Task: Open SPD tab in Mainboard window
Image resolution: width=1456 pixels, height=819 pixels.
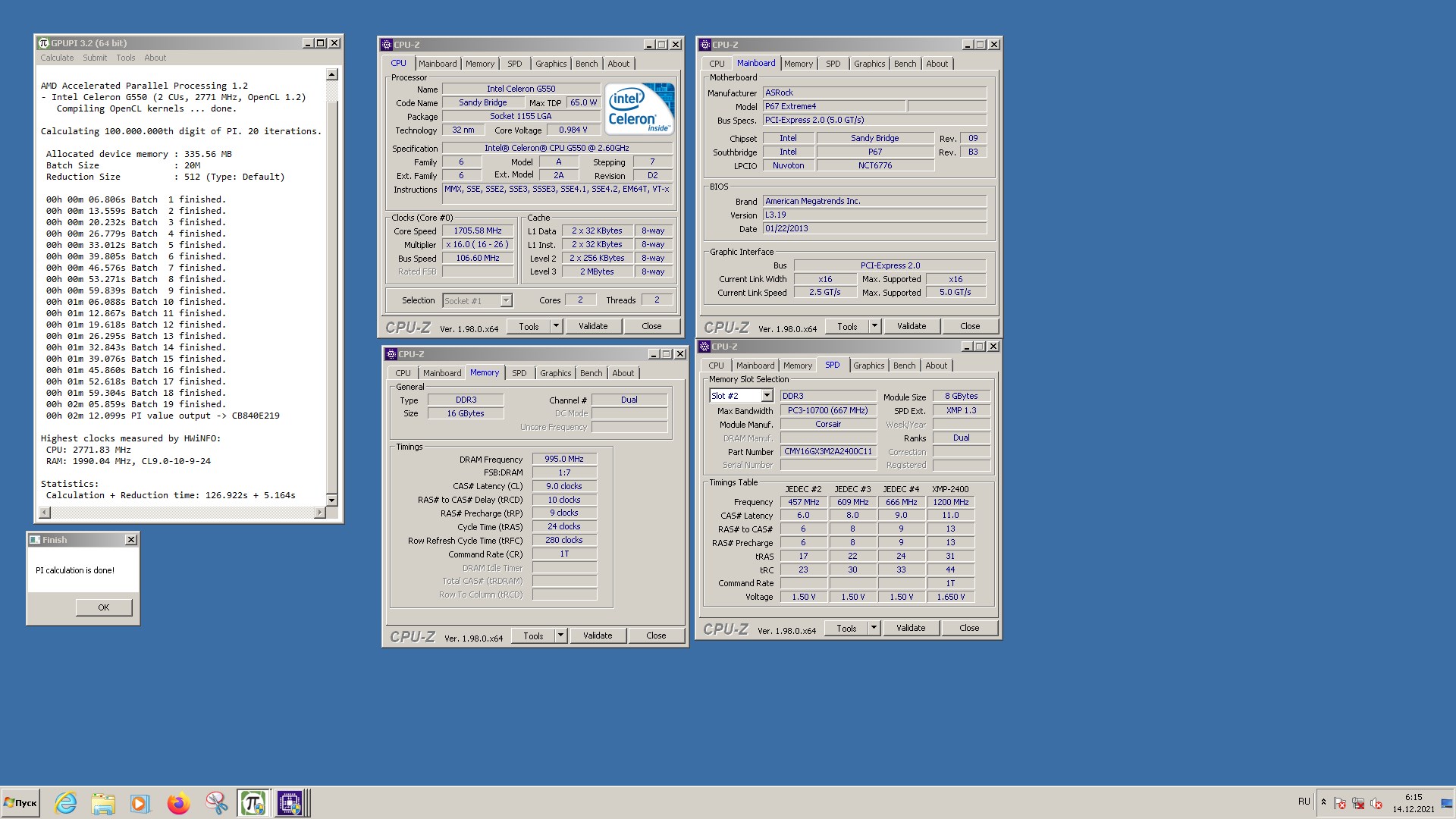Action: click(x=833, y=64)
